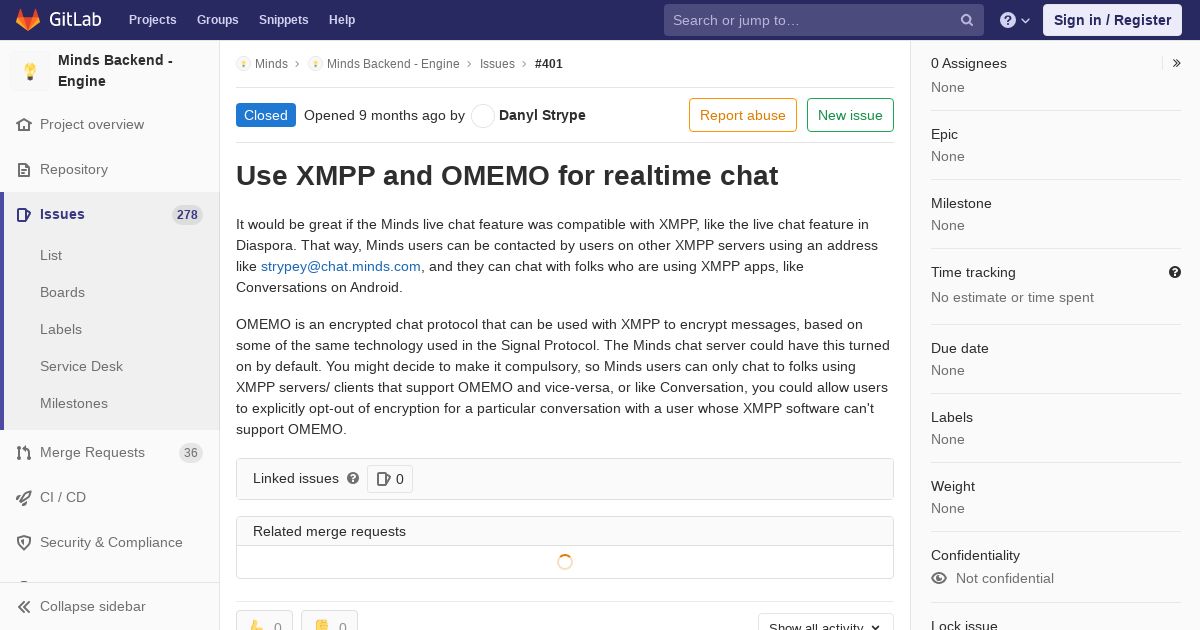
Task: Click the Epic label in sidebar
Action: [x=944, y=134]
